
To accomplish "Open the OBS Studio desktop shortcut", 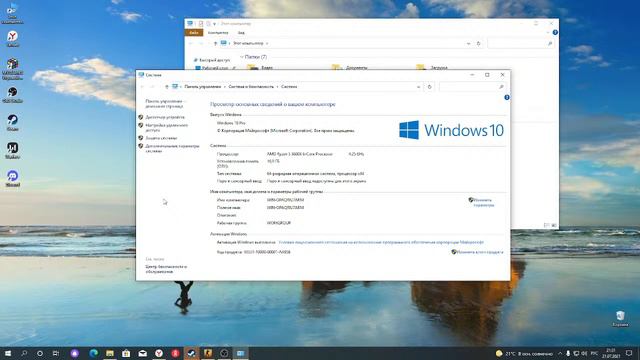I will (x=12, y=95).
